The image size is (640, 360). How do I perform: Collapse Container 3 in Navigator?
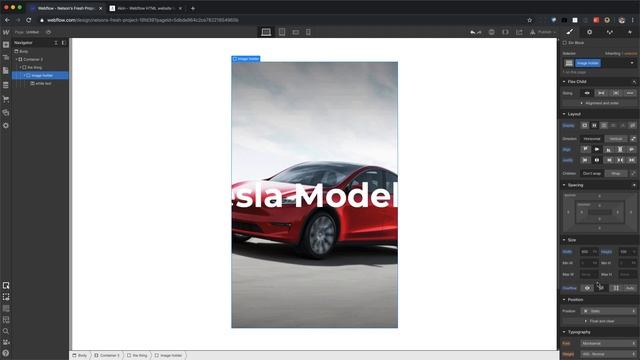(x=16, y=60)
